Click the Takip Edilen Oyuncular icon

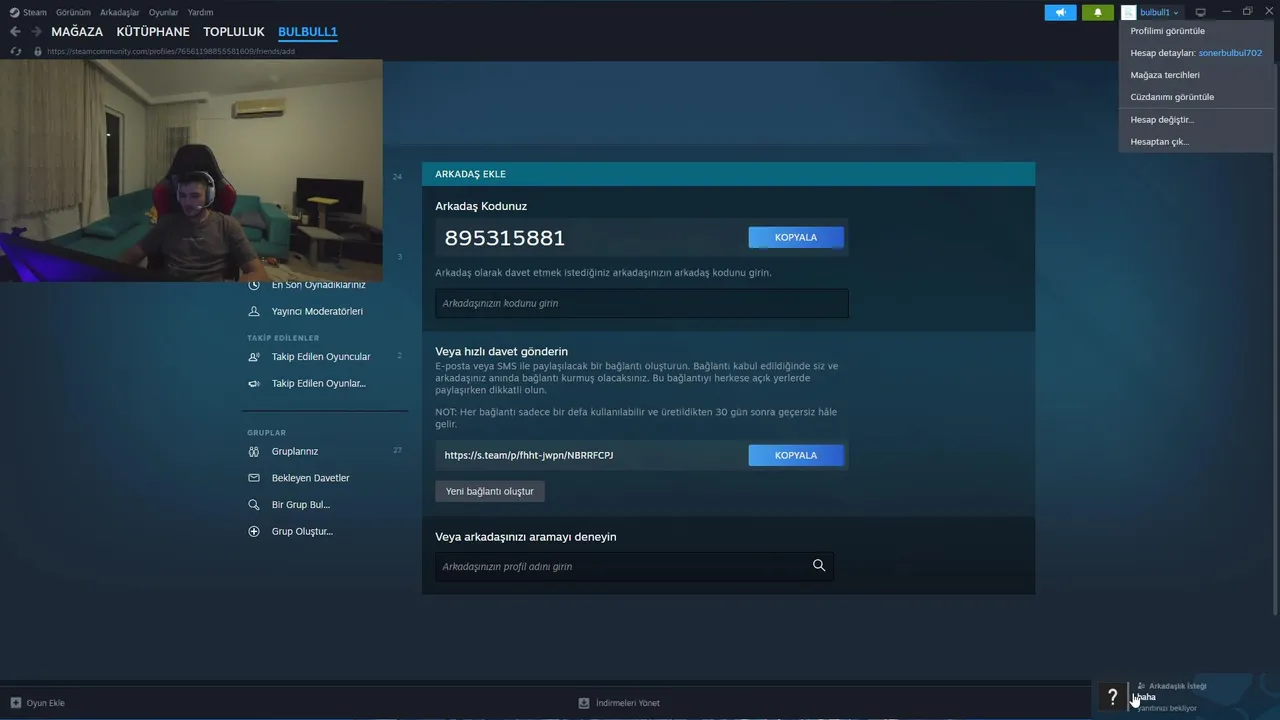click(x=254, y=357)
